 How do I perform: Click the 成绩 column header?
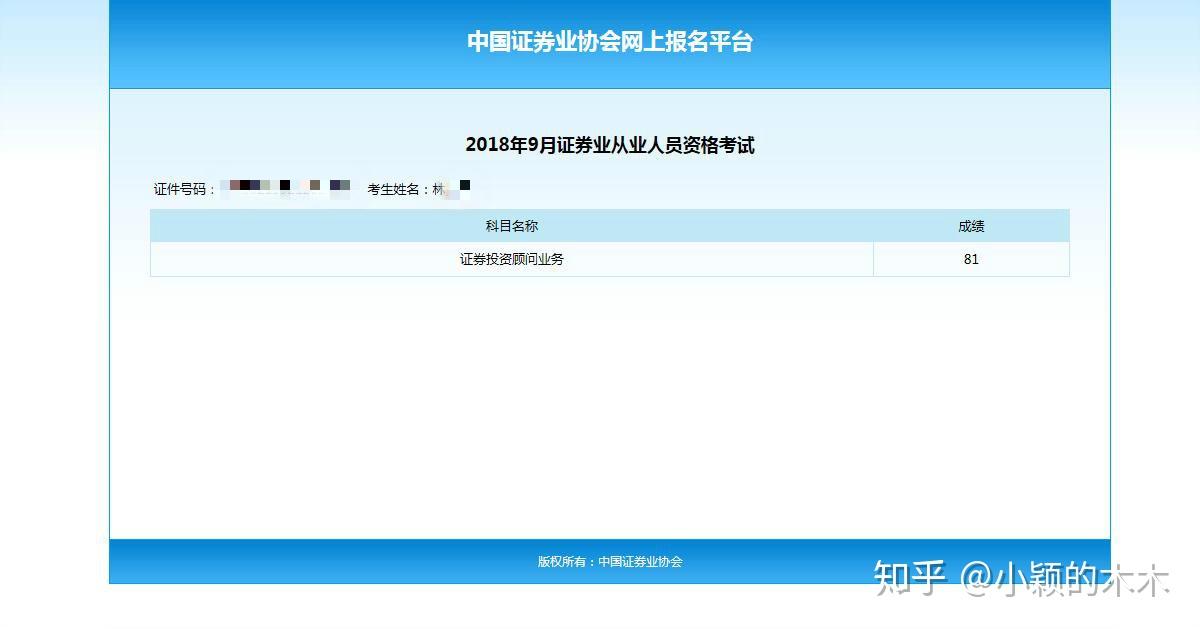(971, 226)
